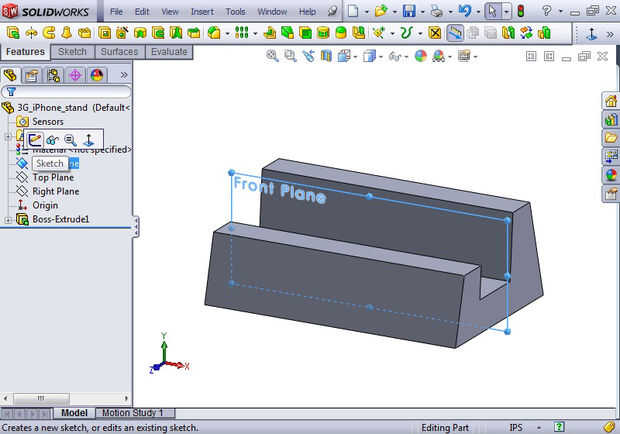
Task: Switch to the Motion Study 1 tab
Action: point(133,413)
